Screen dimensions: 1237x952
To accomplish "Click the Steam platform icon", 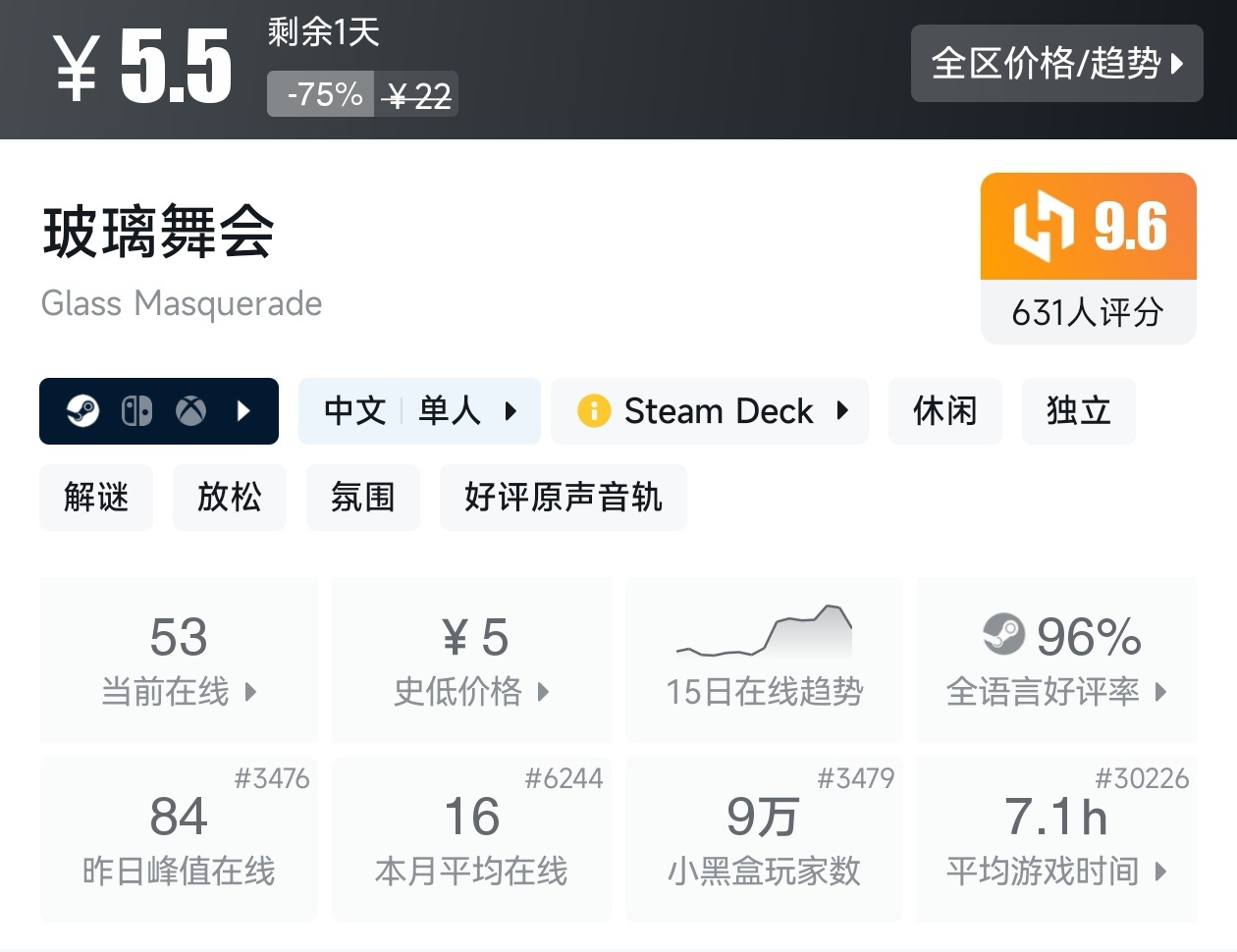I will [83, 411].
